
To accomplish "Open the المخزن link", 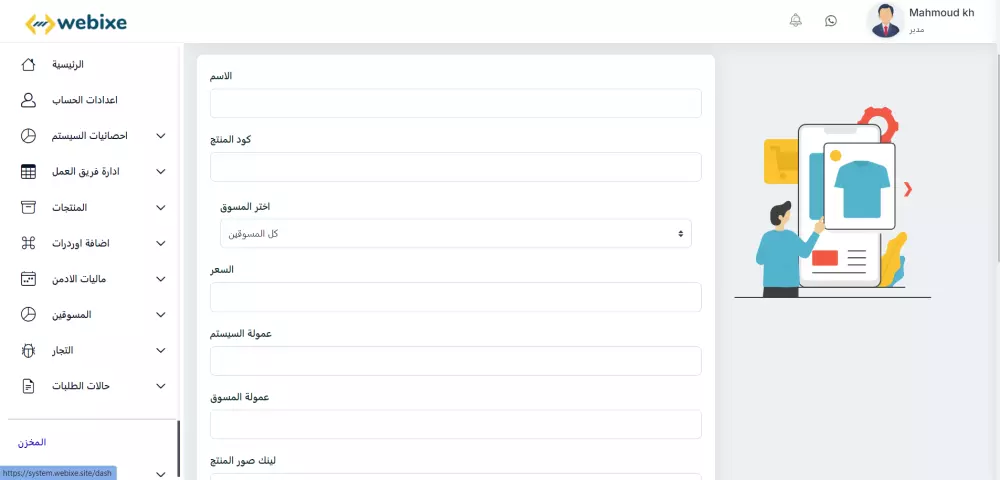I will pyautogui.click(x=32, y=442).
